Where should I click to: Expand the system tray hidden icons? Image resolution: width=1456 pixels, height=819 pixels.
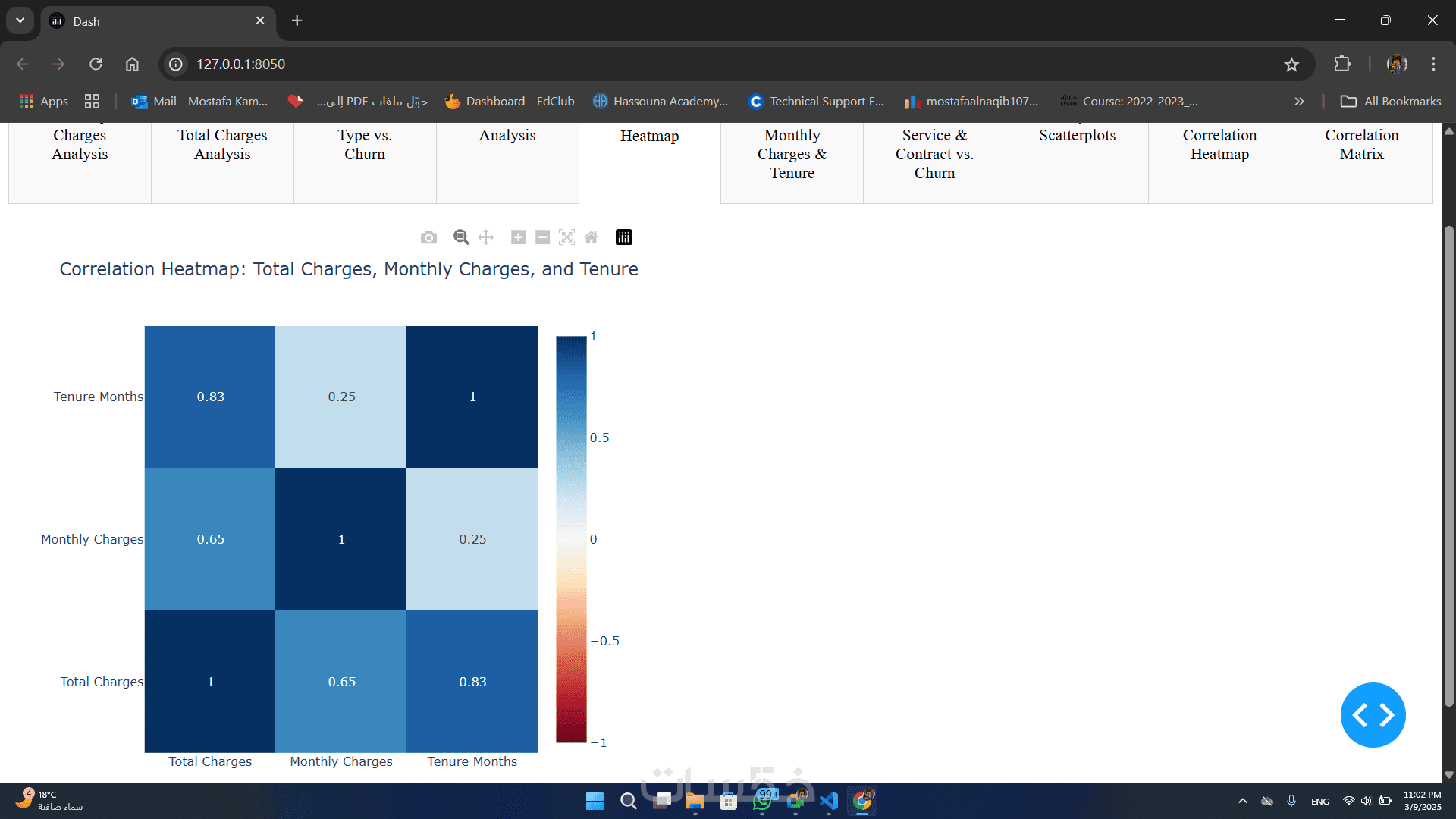(1242, 801)
